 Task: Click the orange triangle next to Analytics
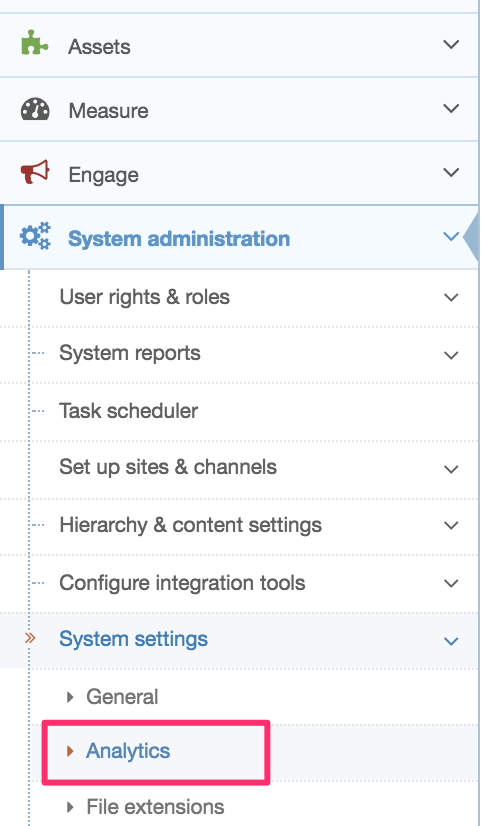tap(70, 751)
